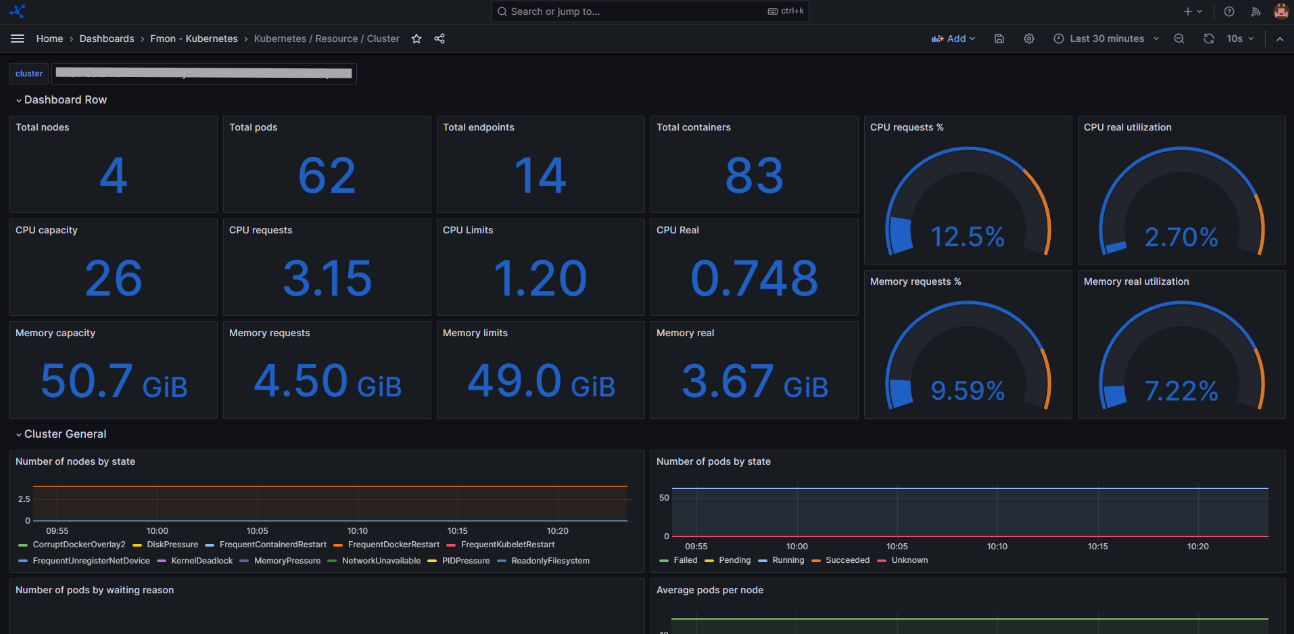Open the hamburger navigation menu
Screen dimensions: 1294x634
(17, 39)
